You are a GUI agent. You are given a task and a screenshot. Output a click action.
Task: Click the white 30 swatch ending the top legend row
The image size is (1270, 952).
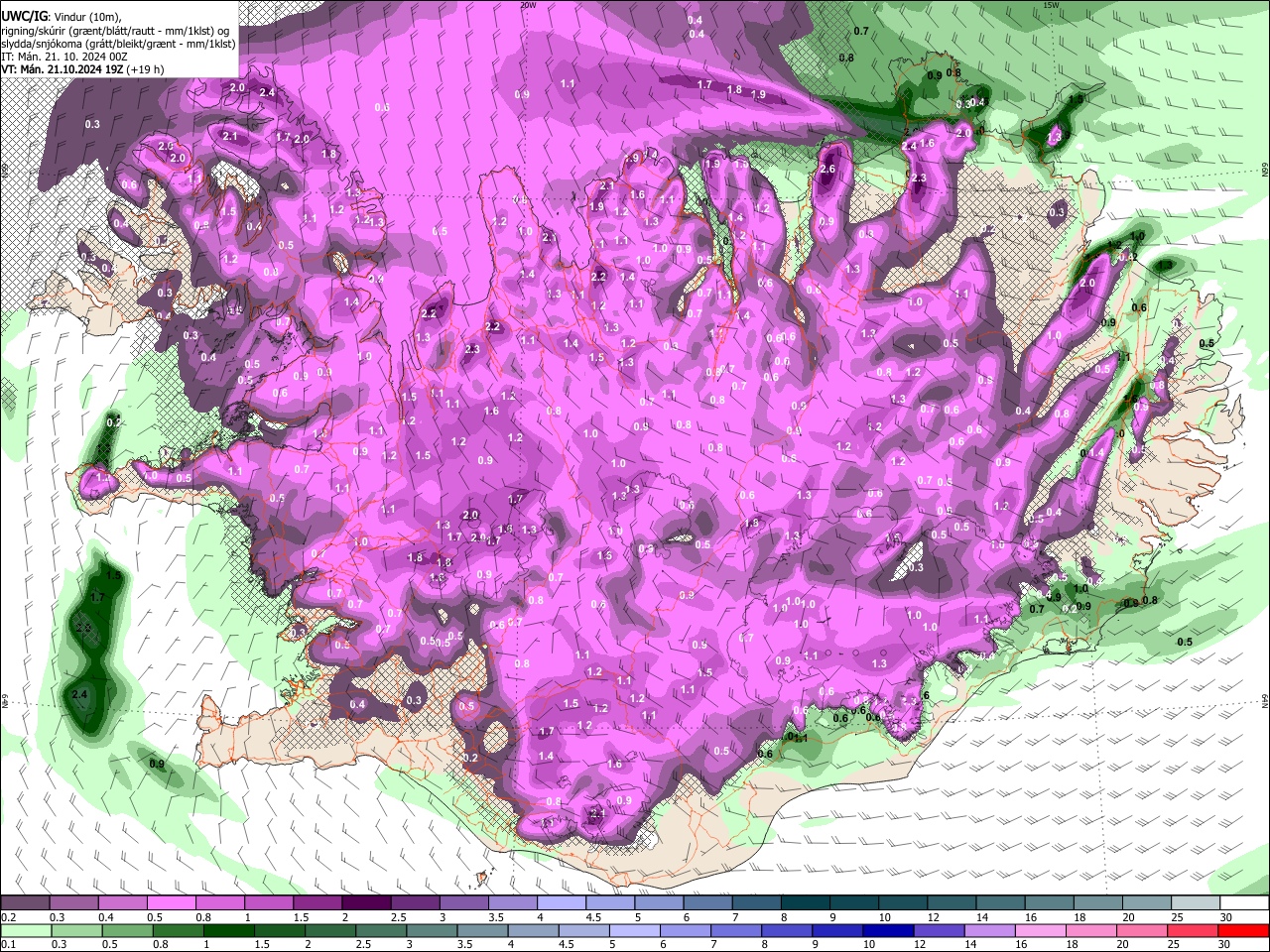(x=1244, y=903)
